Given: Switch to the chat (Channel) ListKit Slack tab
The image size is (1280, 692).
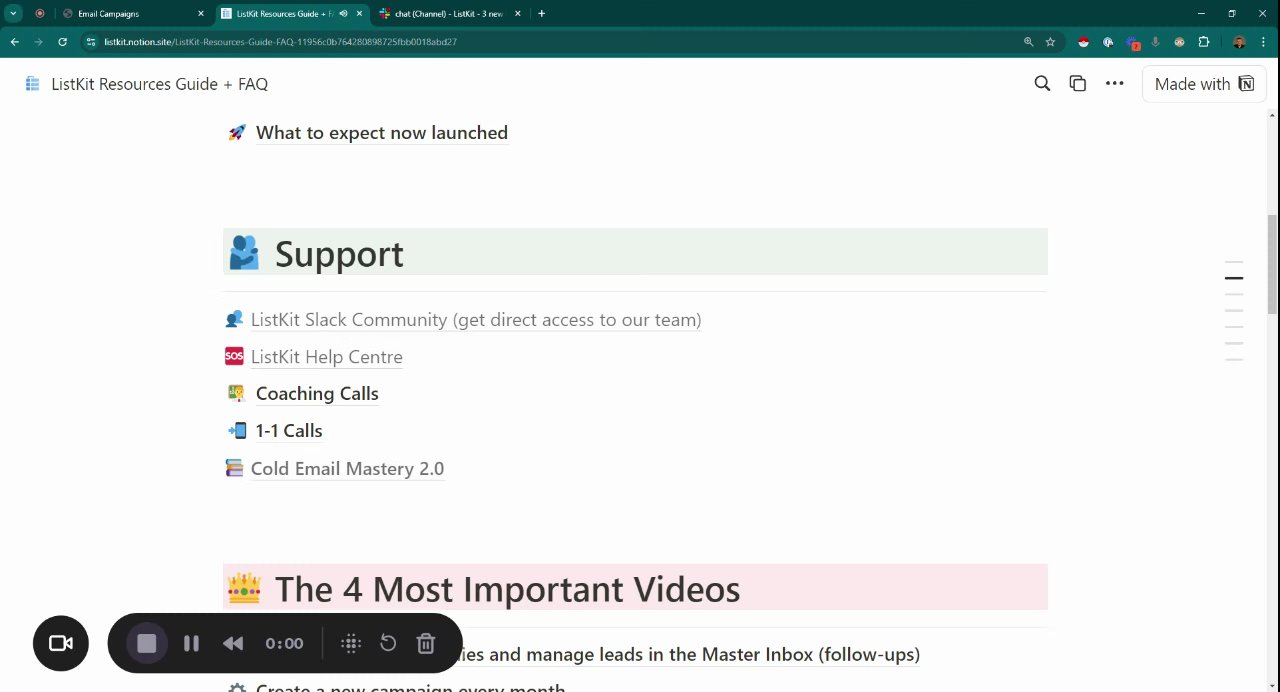Looking at the screenshot, I should (448, 14).
